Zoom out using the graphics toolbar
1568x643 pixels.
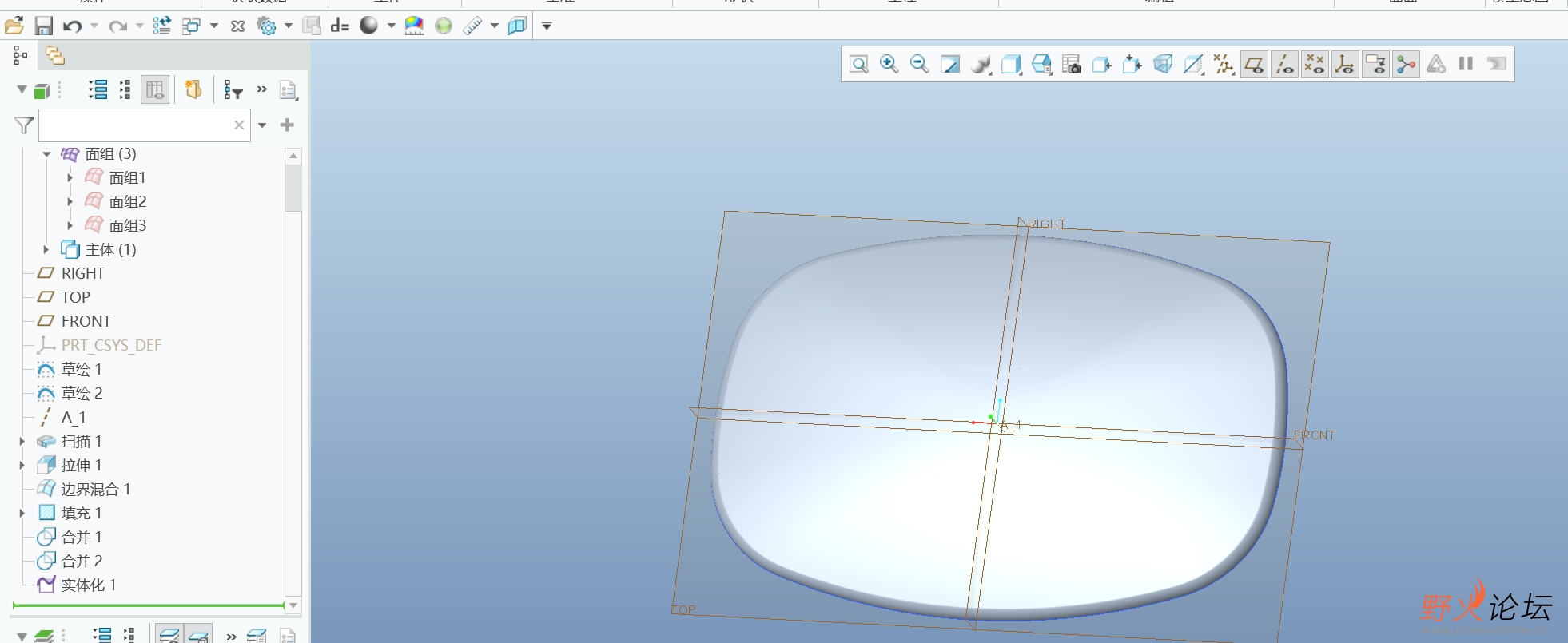(x=919, y=64)
